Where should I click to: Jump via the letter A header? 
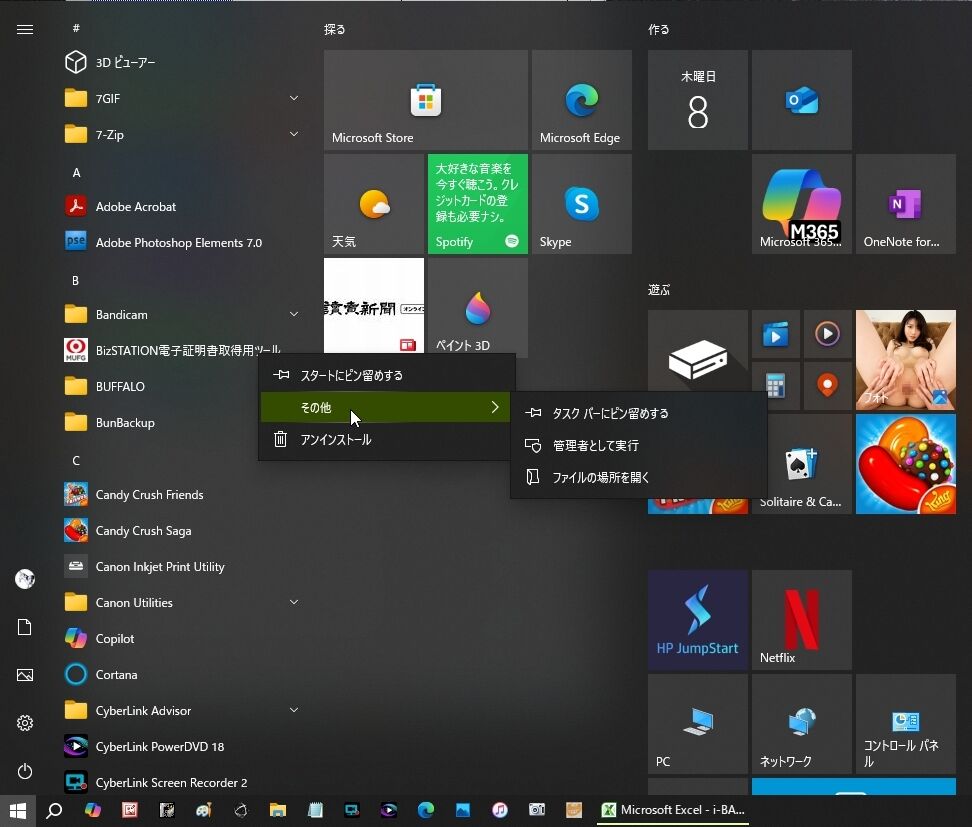(x=76, y=172)
